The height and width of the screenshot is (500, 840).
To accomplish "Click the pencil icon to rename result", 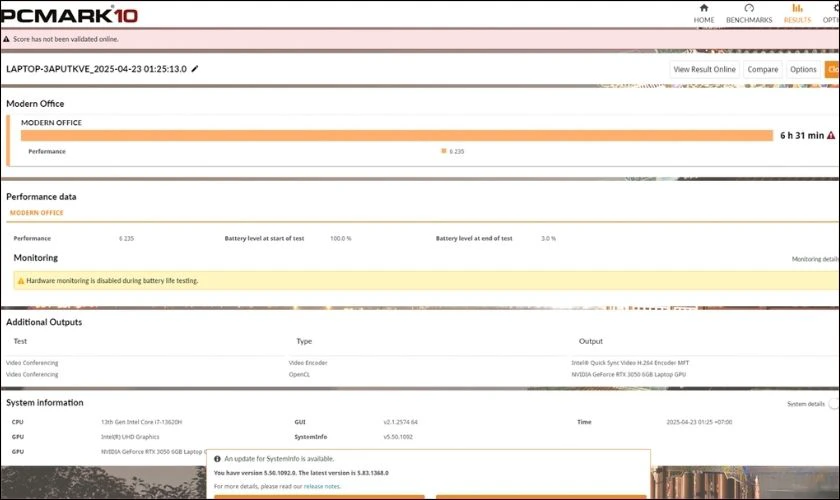I will tap(195, 69).
